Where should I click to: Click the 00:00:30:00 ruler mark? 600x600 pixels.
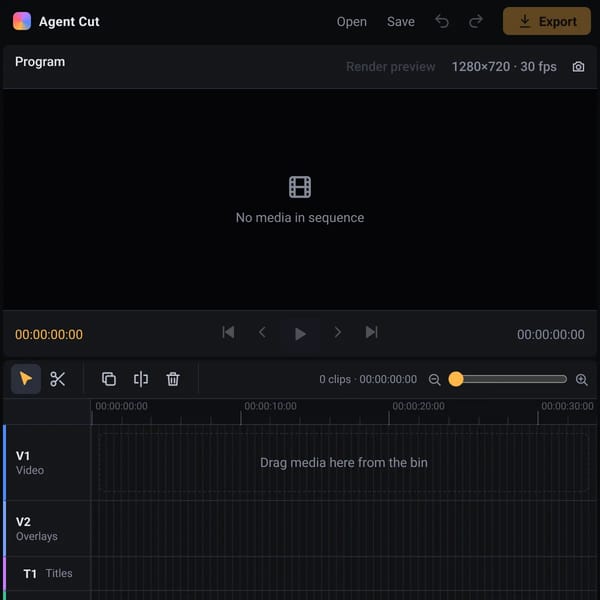coord(567,406)
